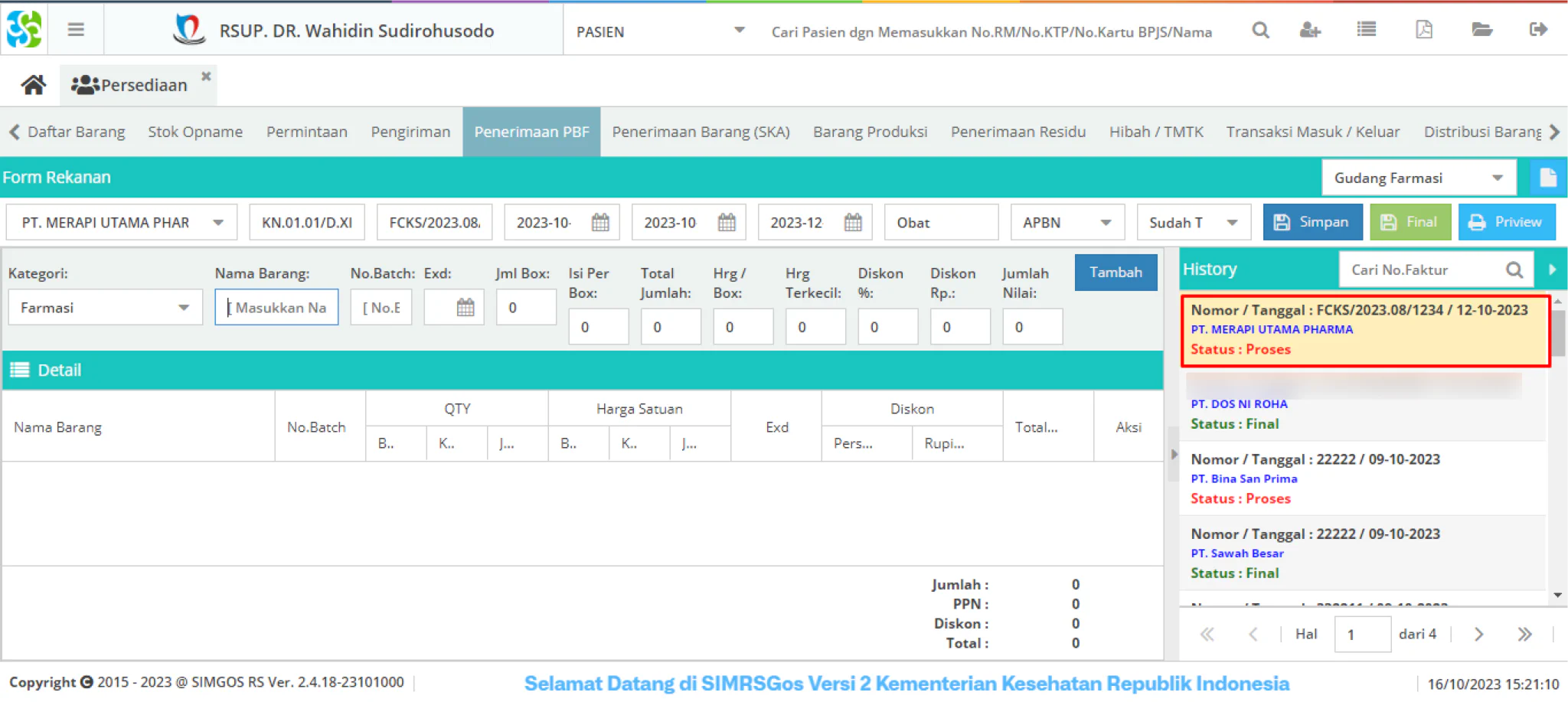
Task: Click the logout icon
Action: (1538, 30)
